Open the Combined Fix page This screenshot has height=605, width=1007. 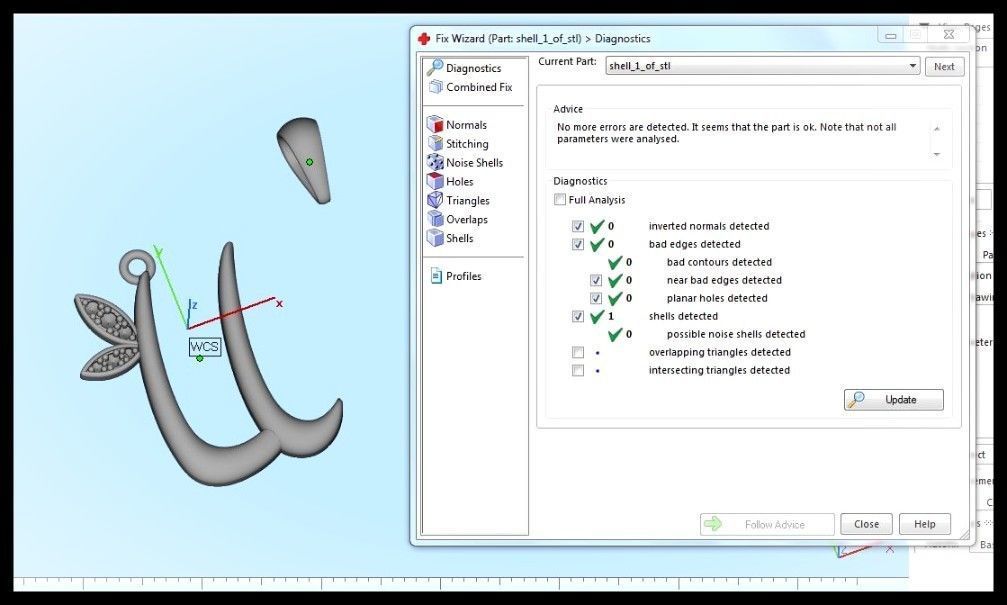[x=470, y=87]
